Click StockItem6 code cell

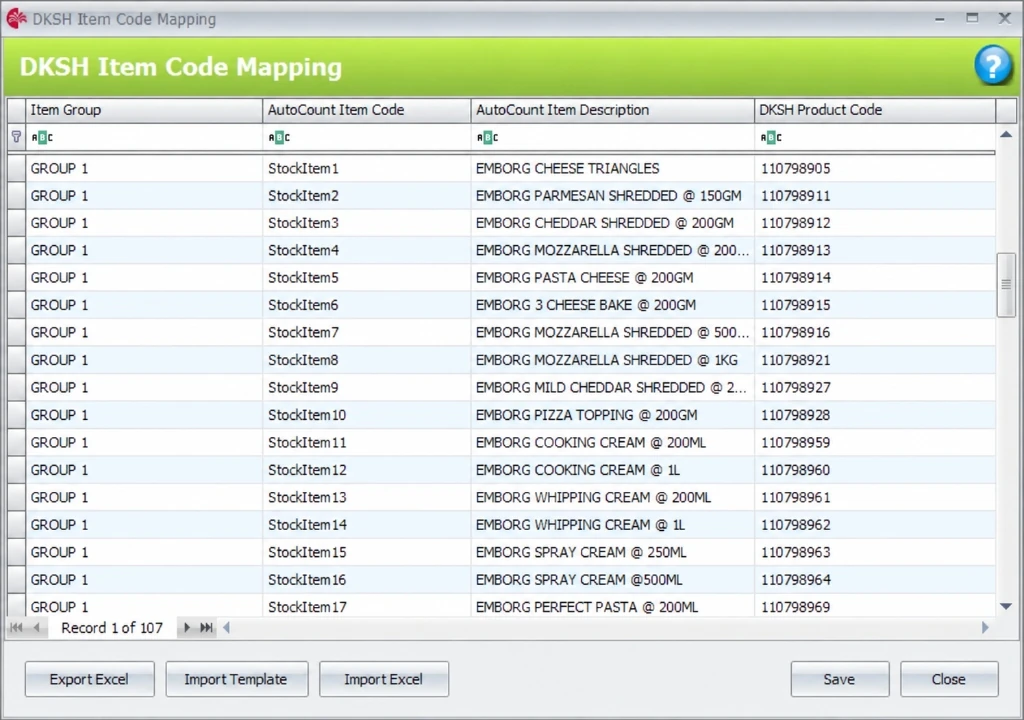coord(366,305)
